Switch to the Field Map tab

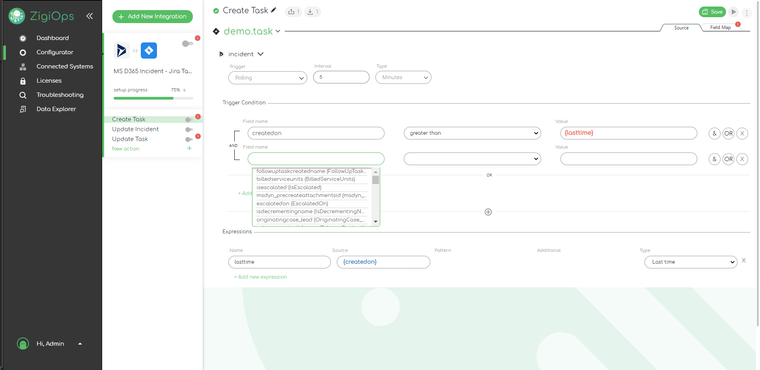tap(720, 28)
